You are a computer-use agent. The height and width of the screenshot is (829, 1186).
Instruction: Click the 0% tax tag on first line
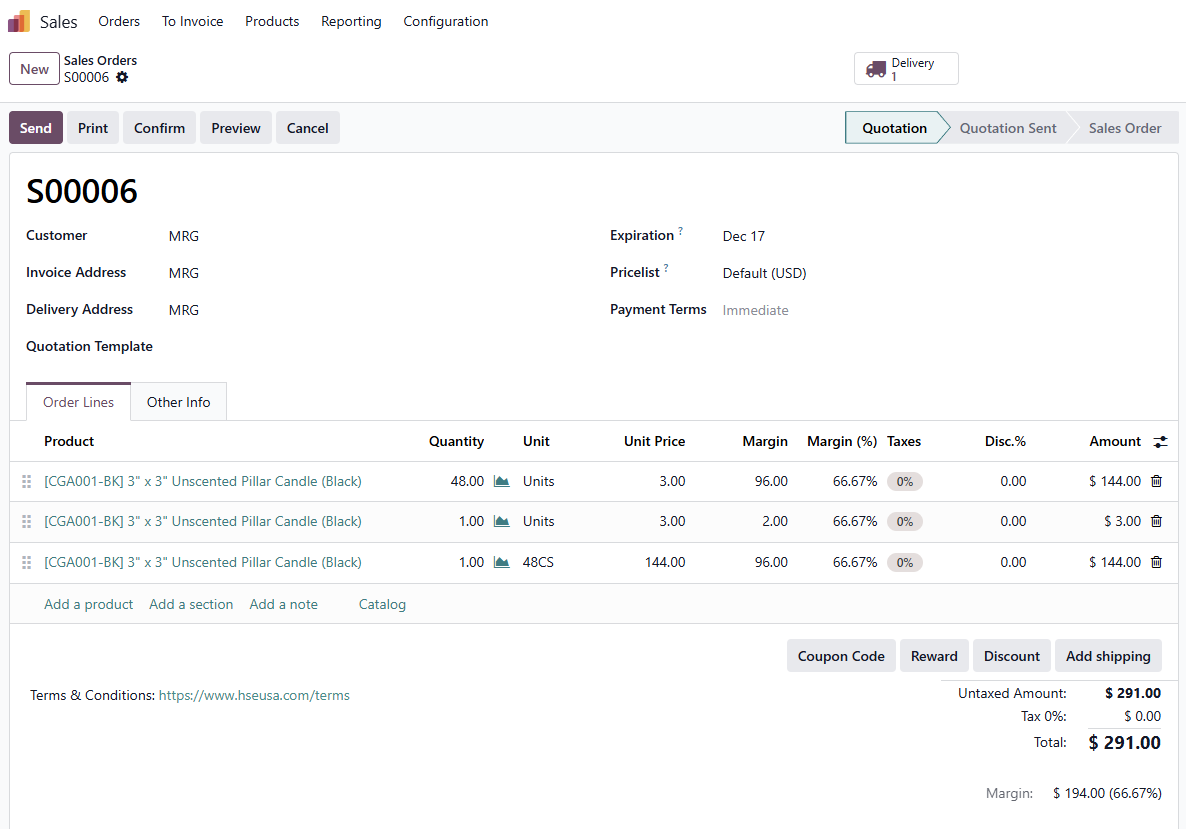pos(904,481)
